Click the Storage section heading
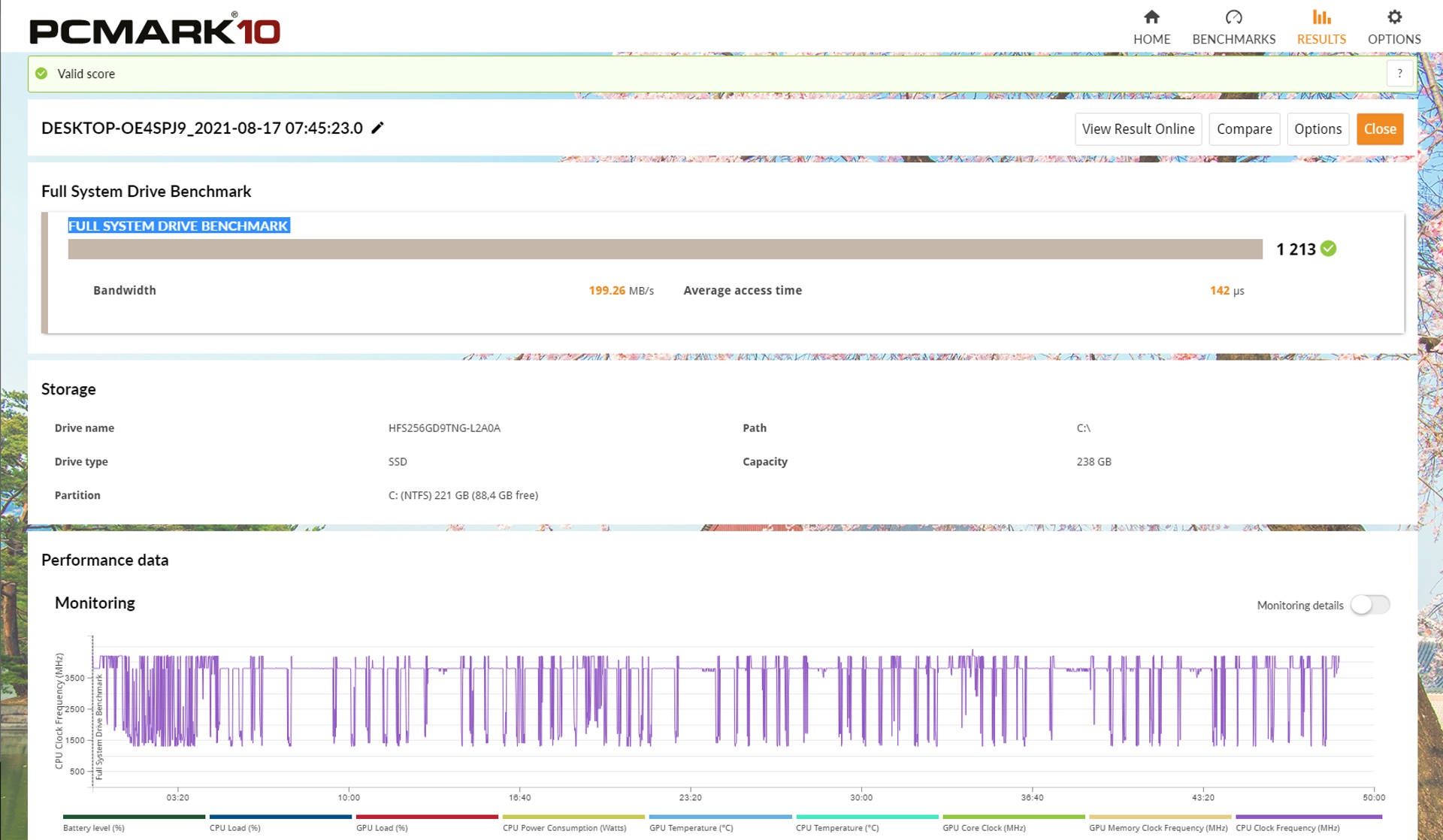Viewport: 1443px width, 840px height. tap(68, 389)
